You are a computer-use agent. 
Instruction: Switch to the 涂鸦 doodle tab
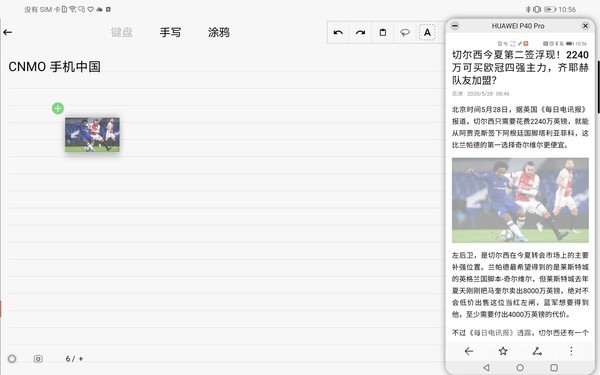[219, 33]
